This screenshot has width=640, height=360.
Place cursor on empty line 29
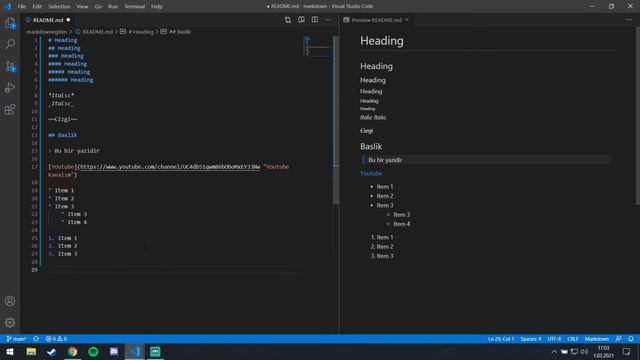pyautogui.click(x=176, y=270)
